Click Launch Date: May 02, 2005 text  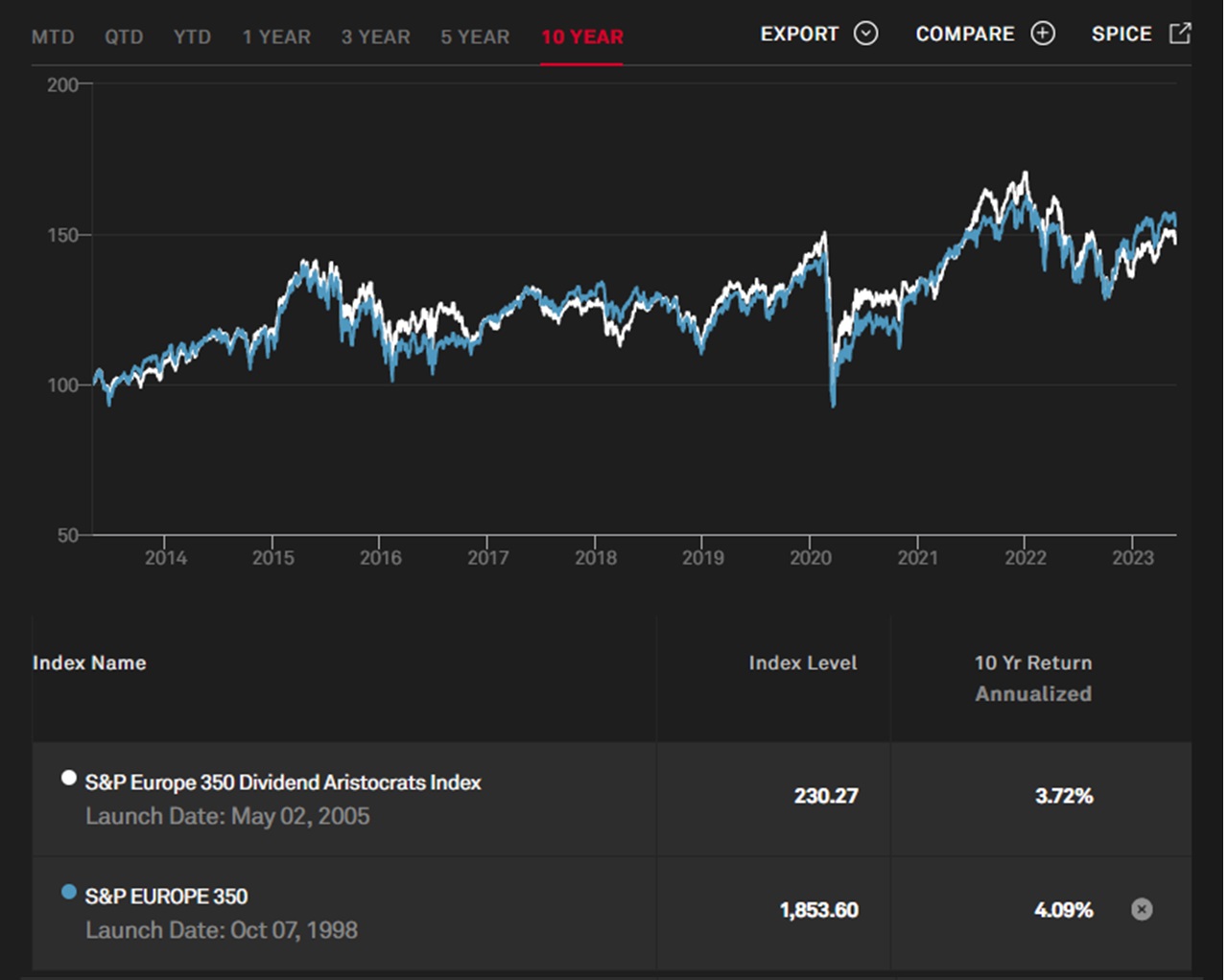tap(227, 816)
